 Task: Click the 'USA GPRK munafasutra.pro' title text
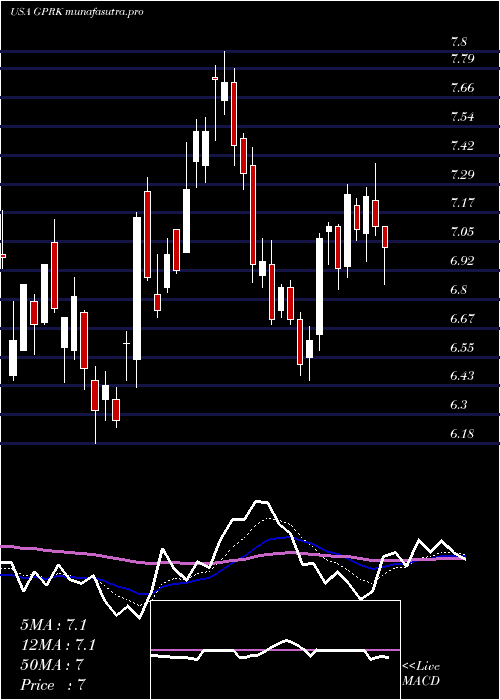pyautogui.click(x=76, y=12)
